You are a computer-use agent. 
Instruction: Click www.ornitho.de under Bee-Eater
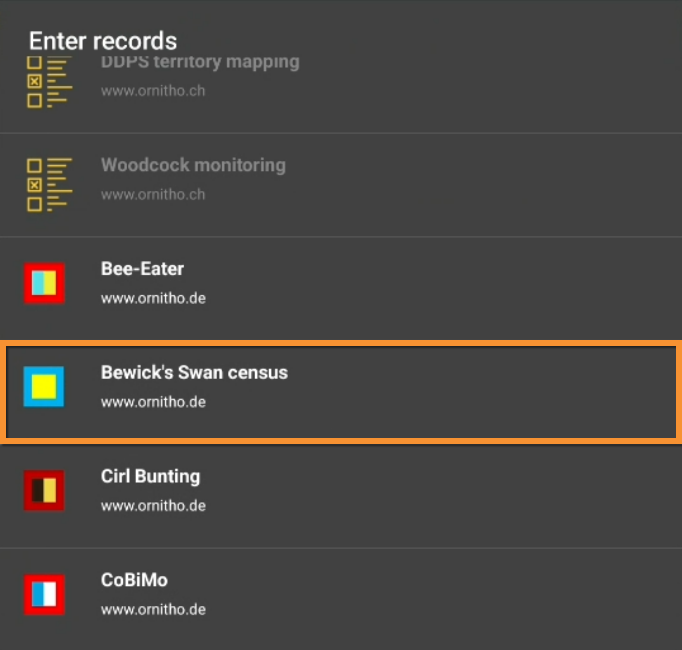pos(153,298)
